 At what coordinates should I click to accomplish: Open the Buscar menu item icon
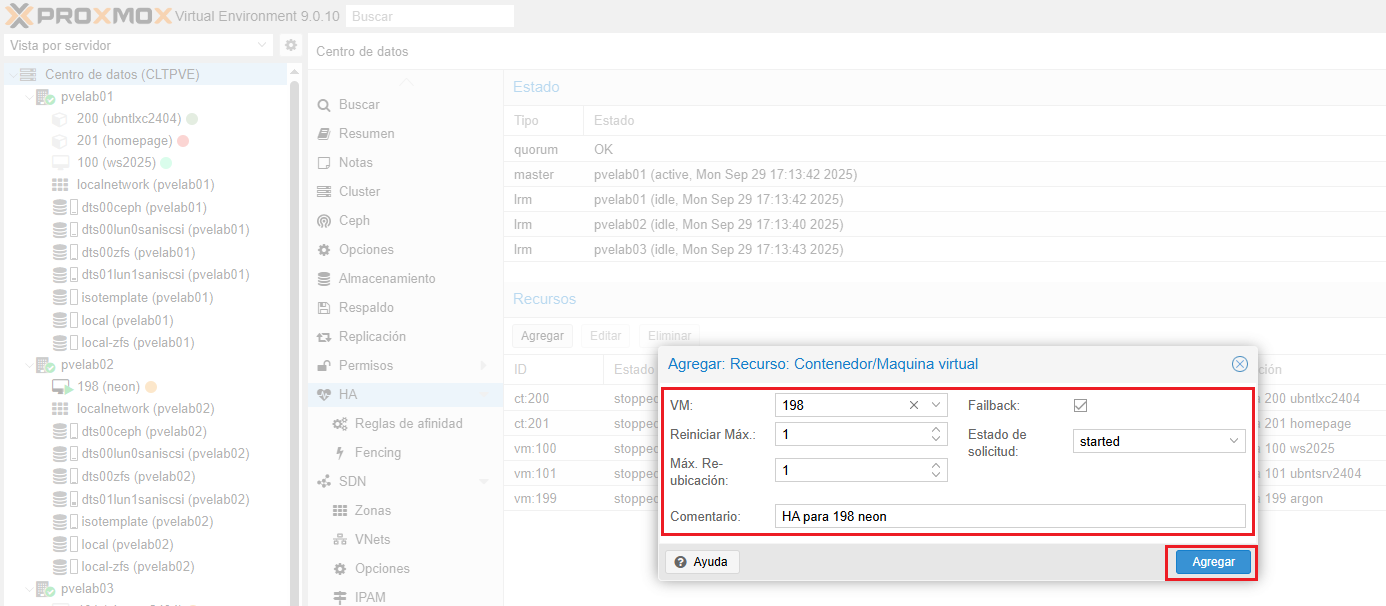pyautogui.click(x=323, y=105)
